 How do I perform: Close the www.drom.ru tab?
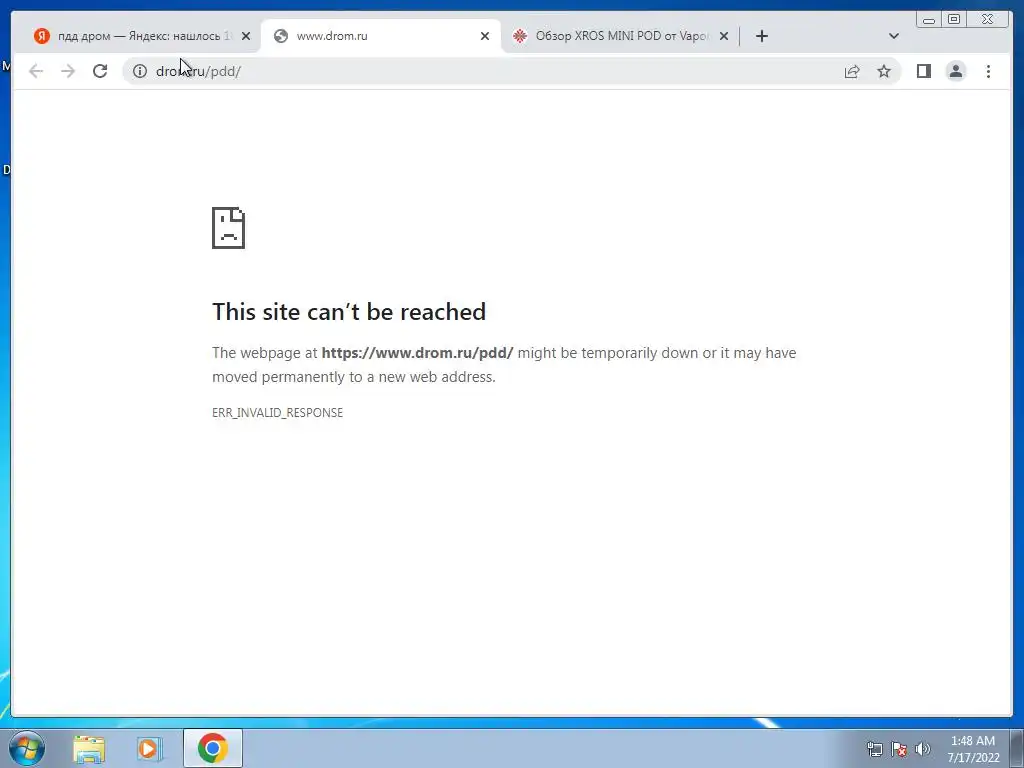click(485, 36)
